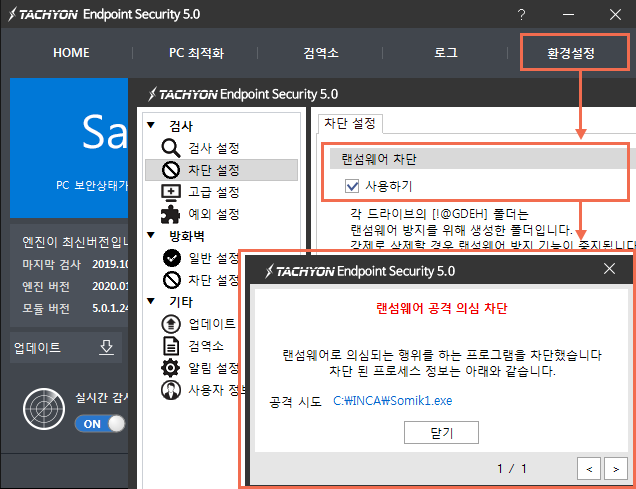Collapse the 기타 tree section
The height and width of the screenshot is (489, 636).
point(151,301)
